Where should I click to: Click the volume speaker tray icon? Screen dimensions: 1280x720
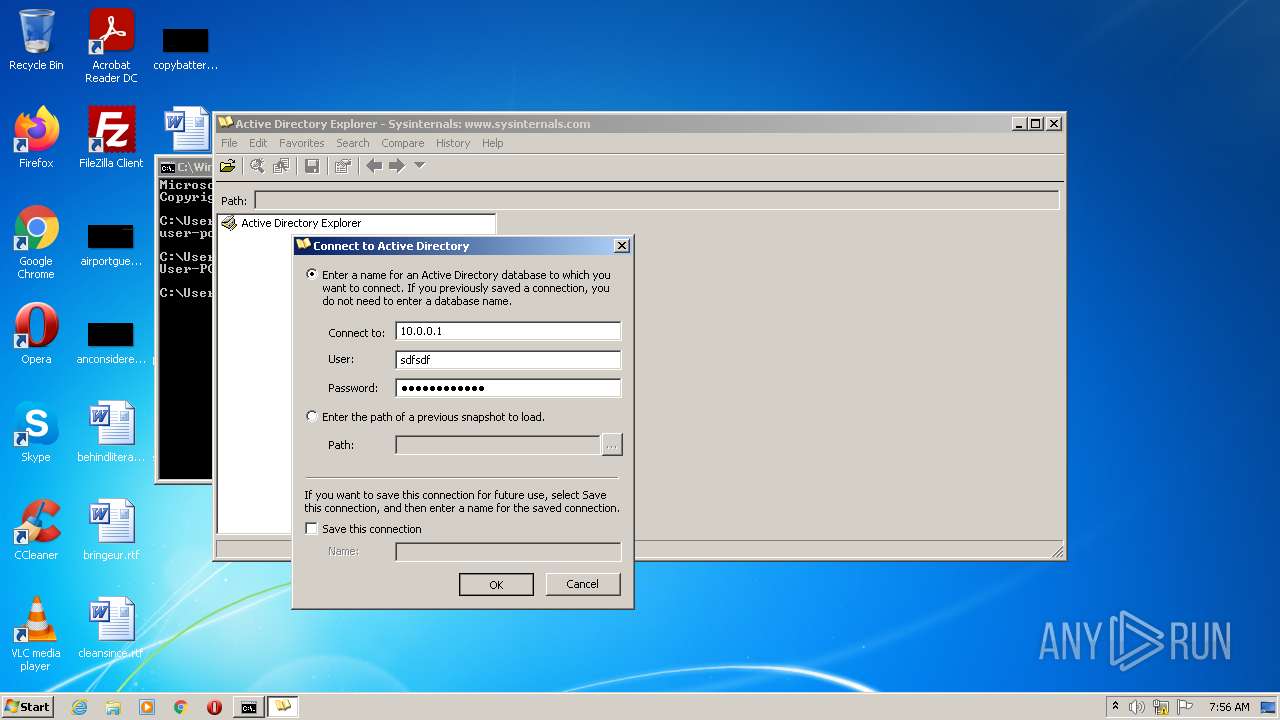(x=1137, y=707)
